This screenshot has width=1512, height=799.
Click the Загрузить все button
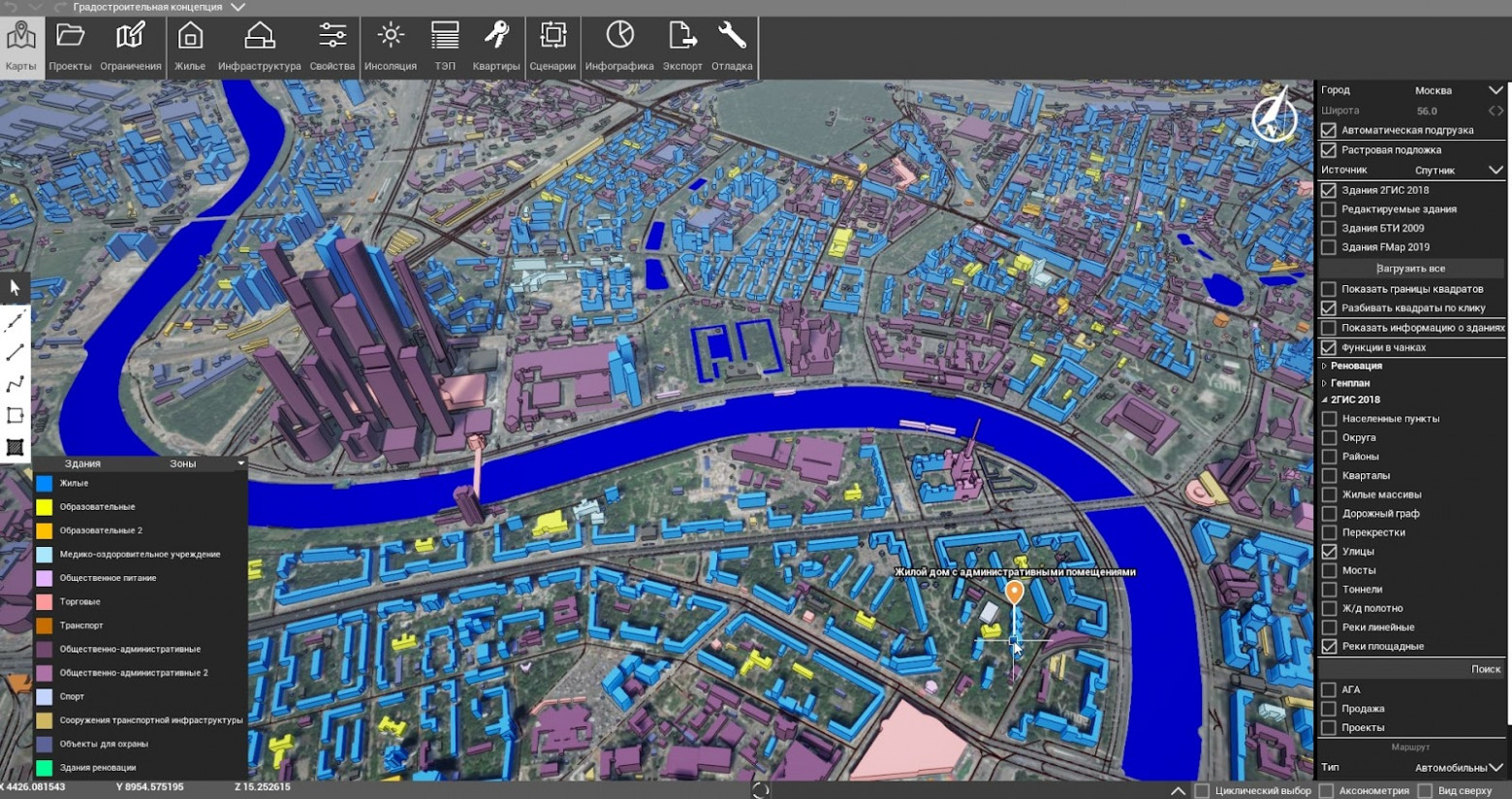tap(1410, 269)
